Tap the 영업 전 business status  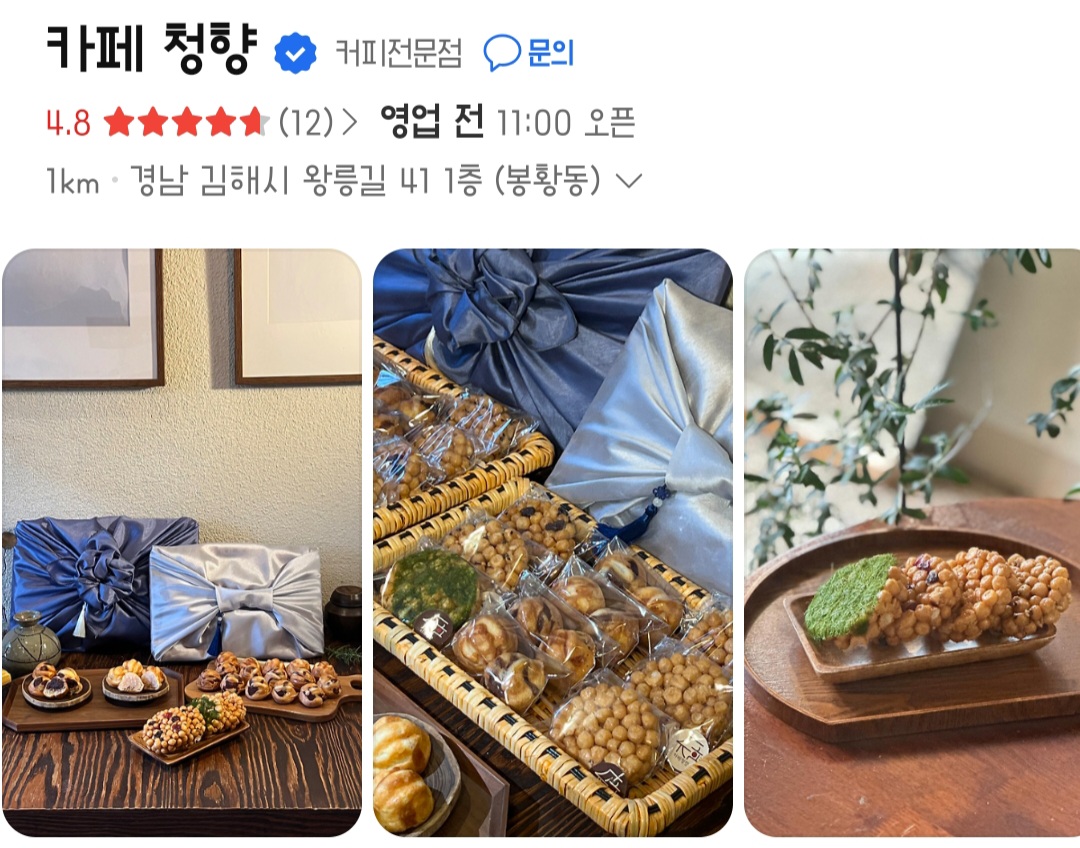pos(432,122)
